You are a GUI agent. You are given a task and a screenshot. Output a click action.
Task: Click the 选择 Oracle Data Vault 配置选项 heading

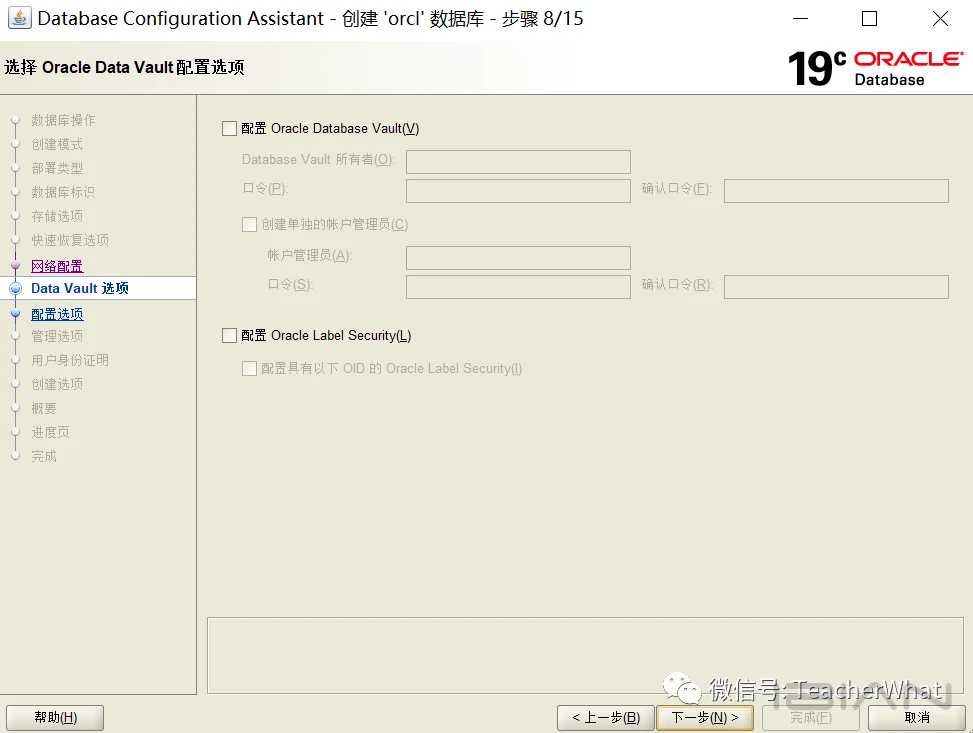[x=124, y=67]
